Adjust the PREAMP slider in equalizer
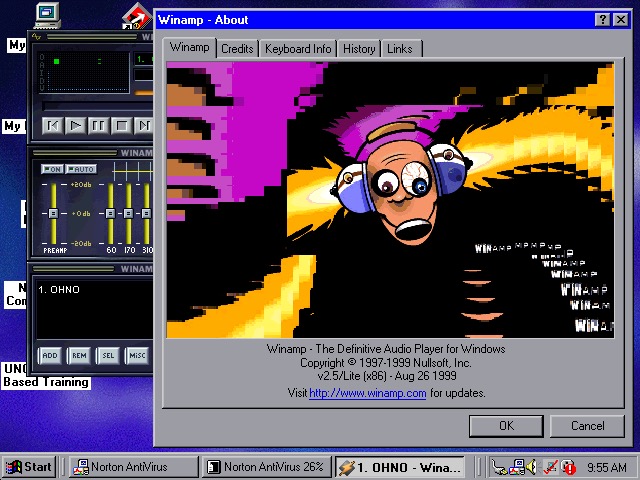Viewport: 640px width, 480px height. tap(53, 213)
